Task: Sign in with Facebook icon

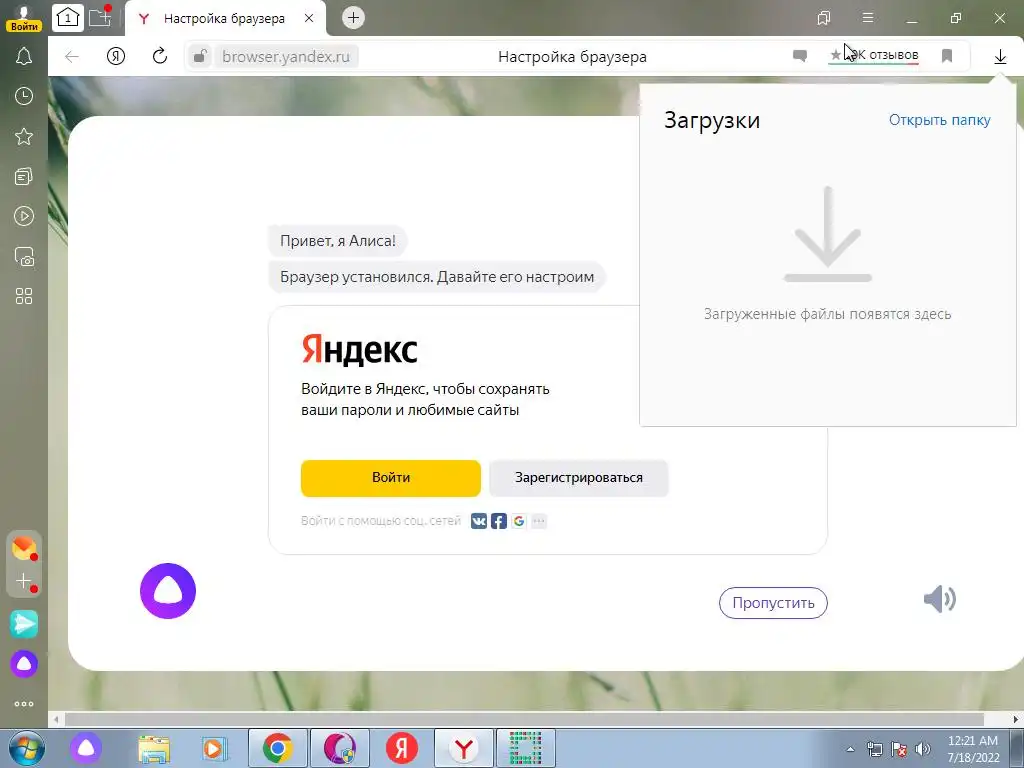Action: [x=499, y=521]
